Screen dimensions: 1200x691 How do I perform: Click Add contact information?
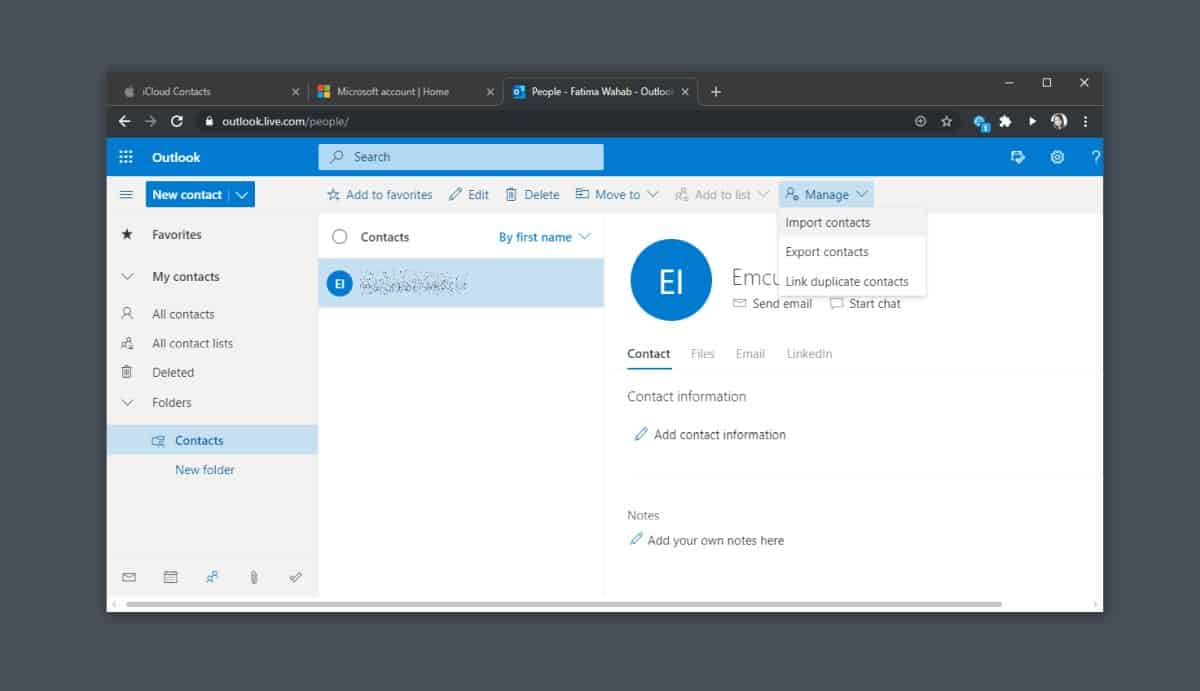click(719, 435)
